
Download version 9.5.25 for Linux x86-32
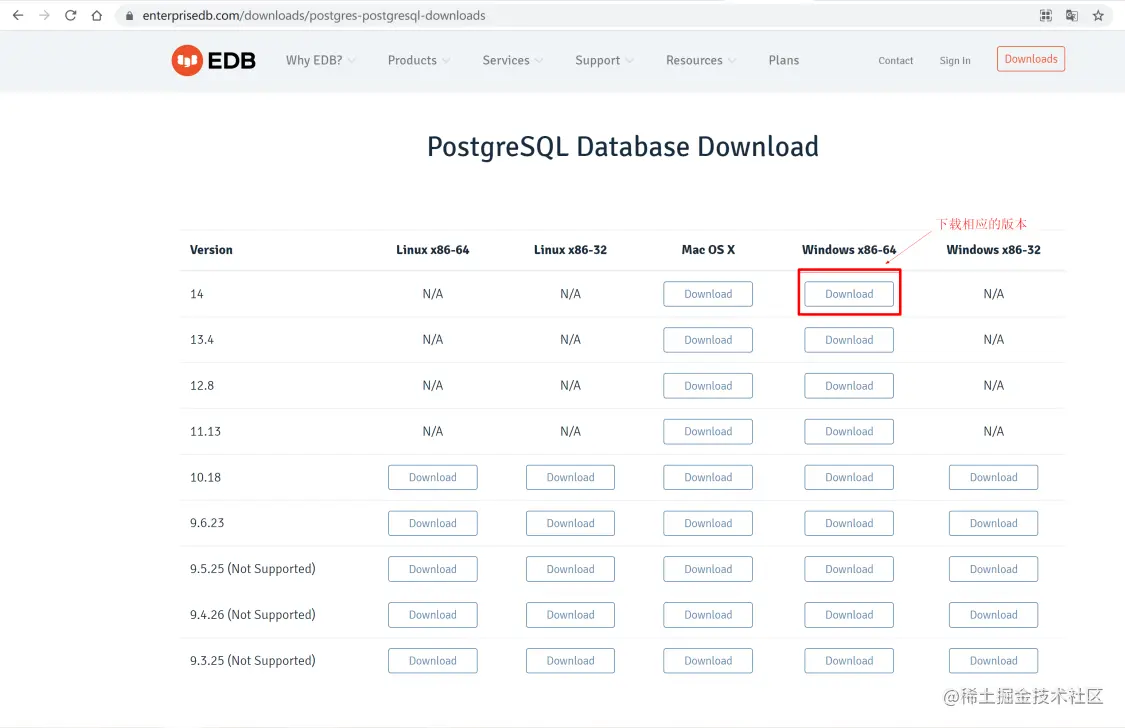tap(570, 569)
